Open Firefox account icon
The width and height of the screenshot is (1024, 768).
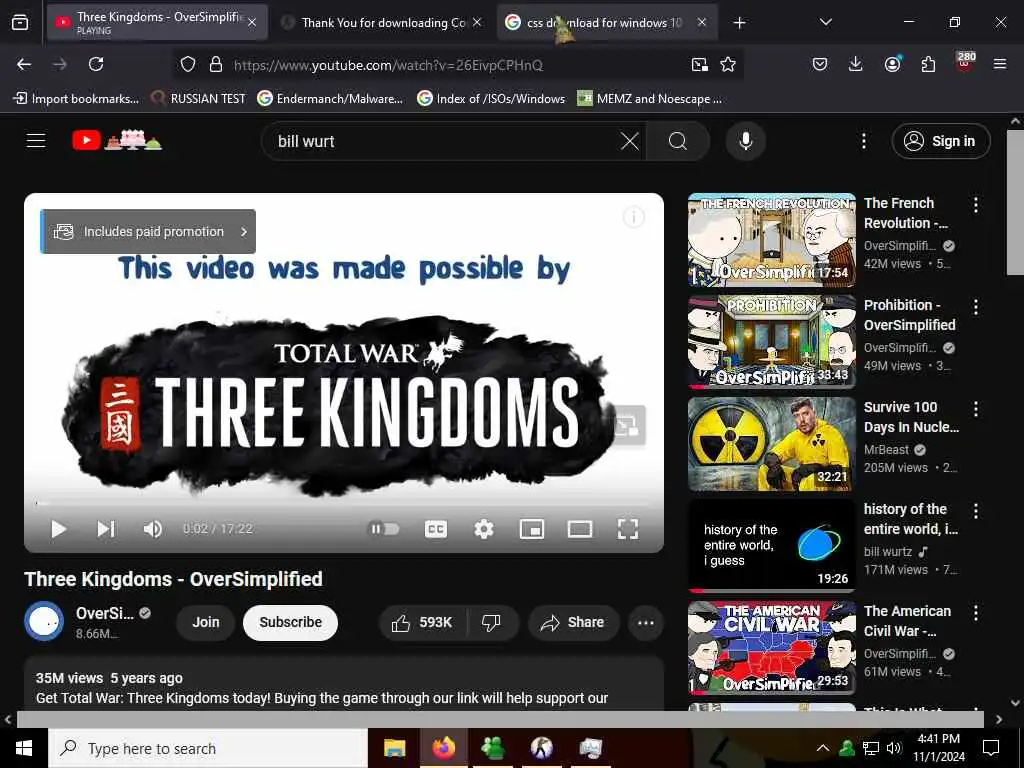point(892,64)
